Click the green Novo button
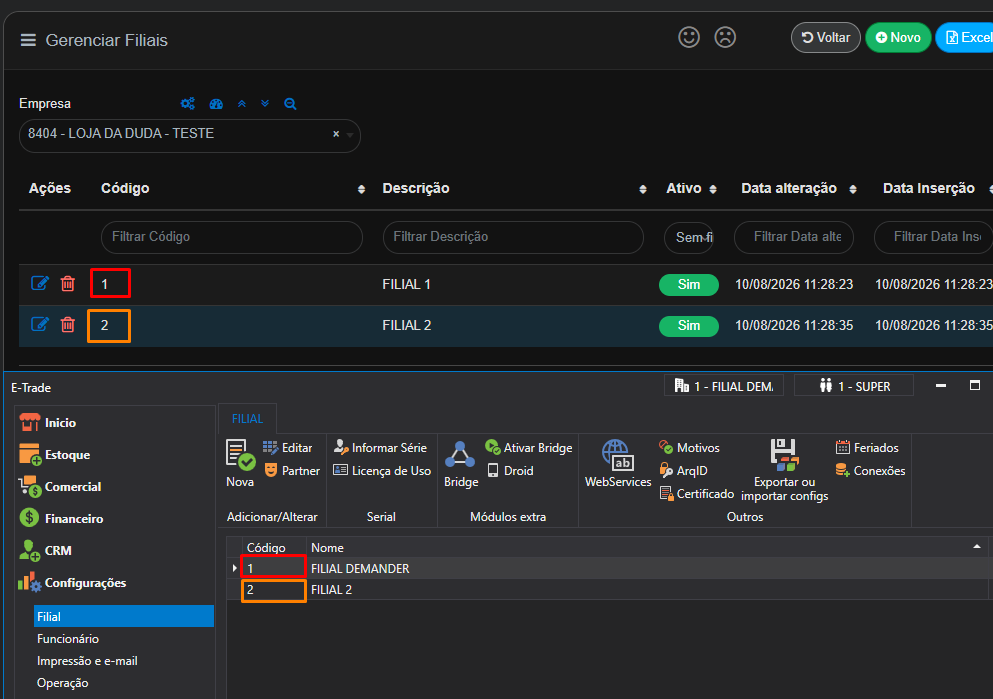The width and height of the screenshot is (993, 699). 898,37
